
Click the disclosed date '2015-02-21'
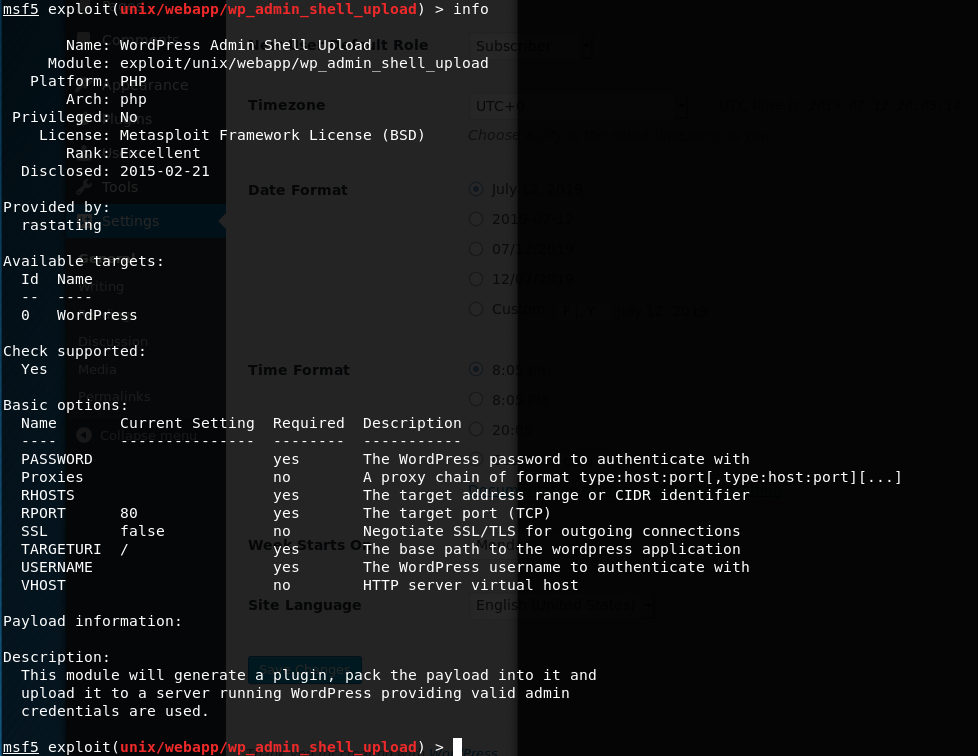pyautogui.click(x=165, y=172)
